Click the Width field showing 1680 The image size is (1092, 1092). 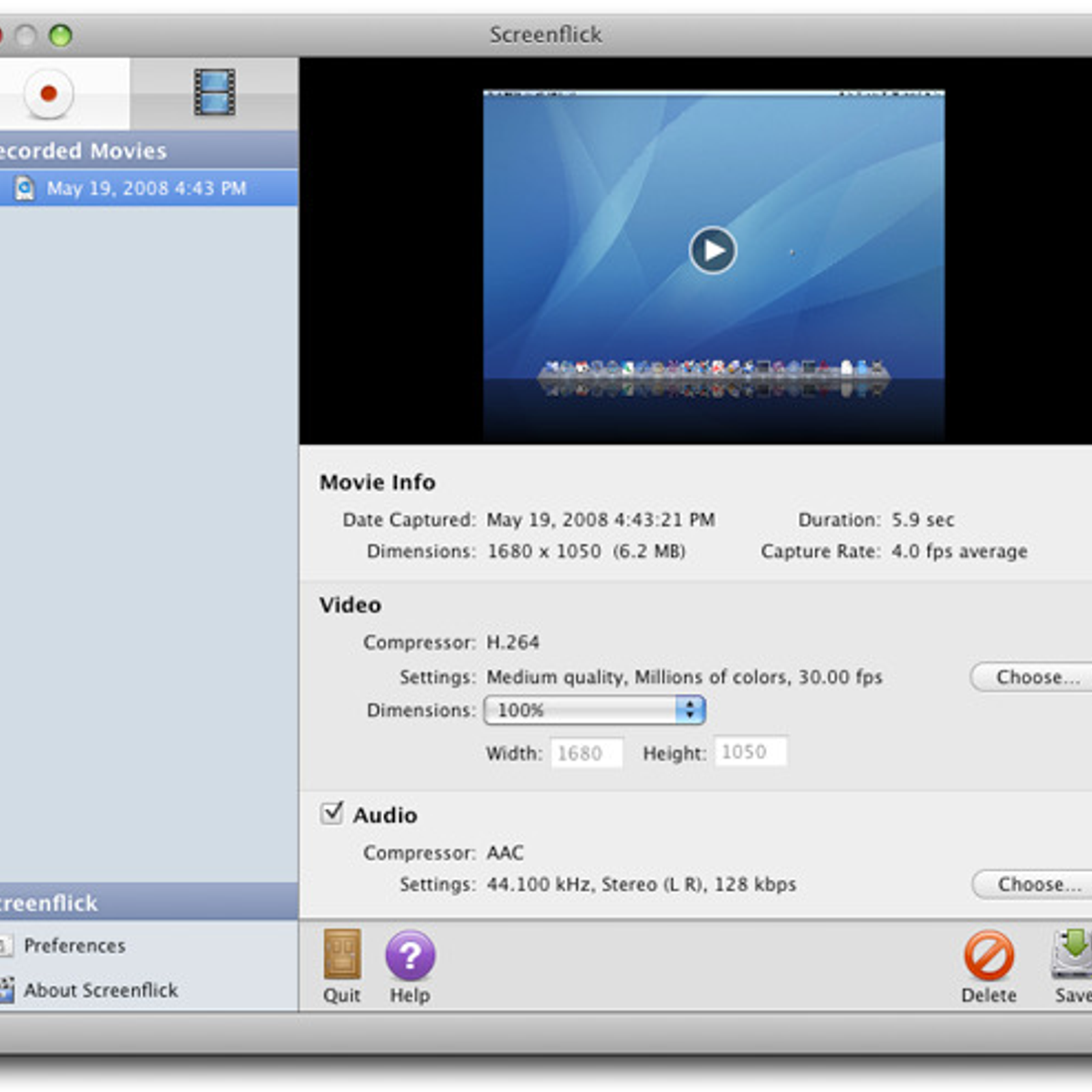point(586,753)
